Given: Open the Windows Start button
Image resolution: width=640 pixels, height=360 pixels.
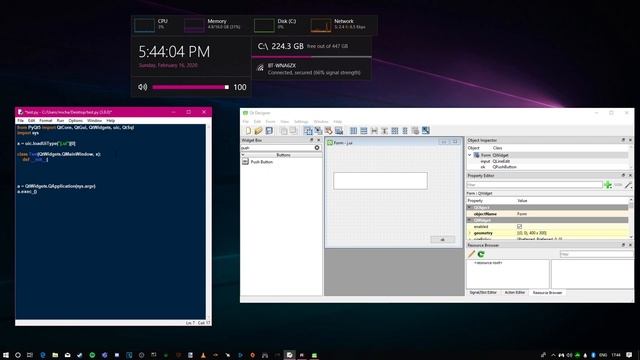Looking at the screenshot, I should 6,355.
